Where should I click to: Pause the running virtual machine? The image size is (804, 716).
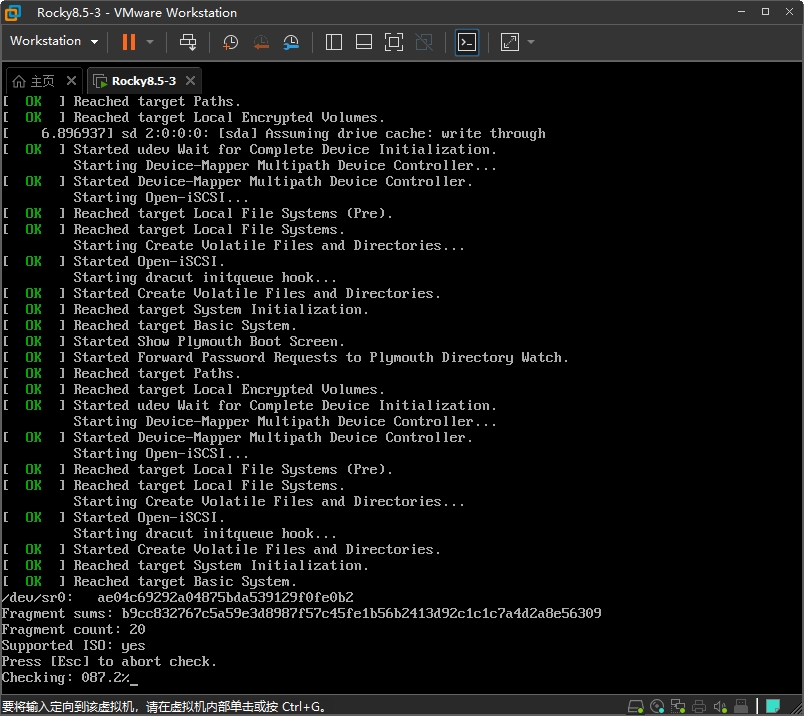coord(129,42)
